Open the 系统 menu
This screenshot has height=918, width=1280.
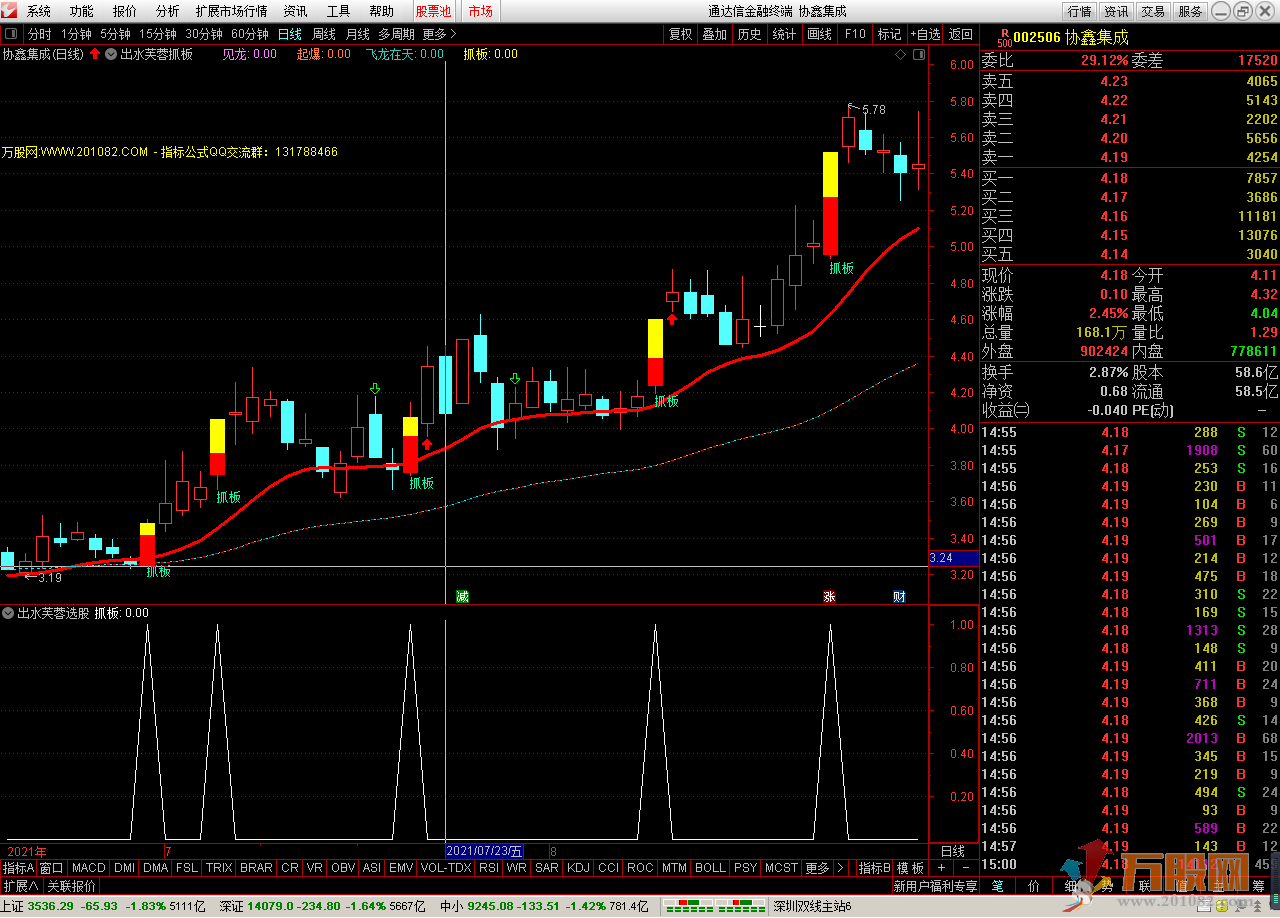[39, 11]
